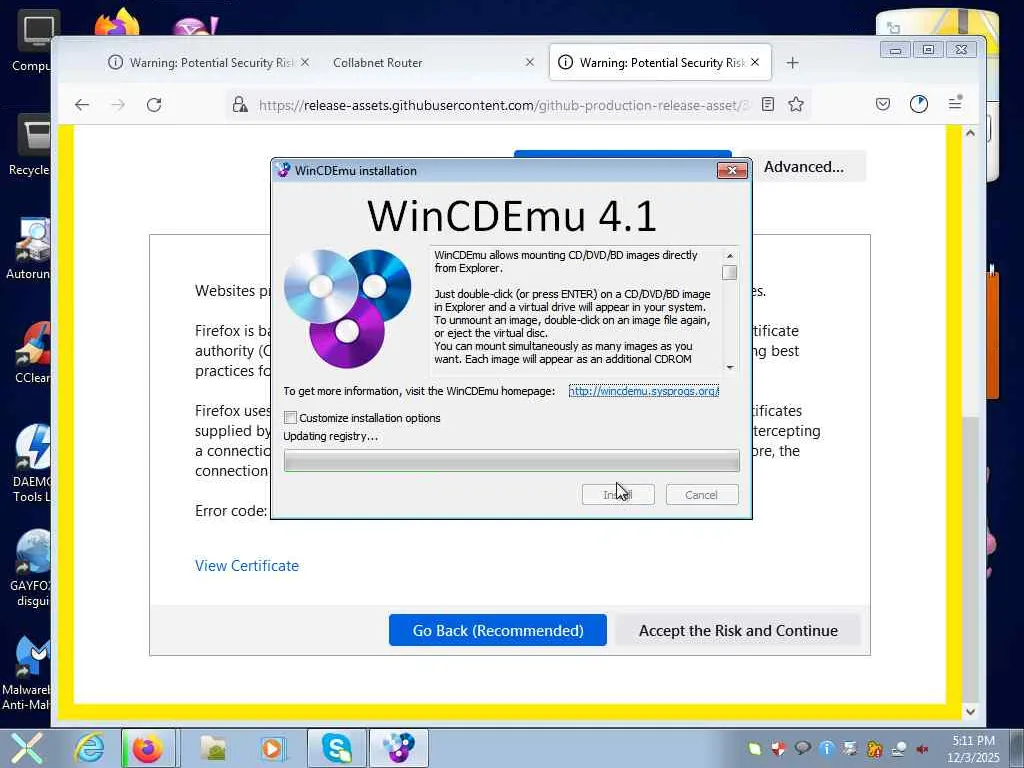Close the active Warning tab
This screenshot has width=1024, height=768.
coord(755,62)
